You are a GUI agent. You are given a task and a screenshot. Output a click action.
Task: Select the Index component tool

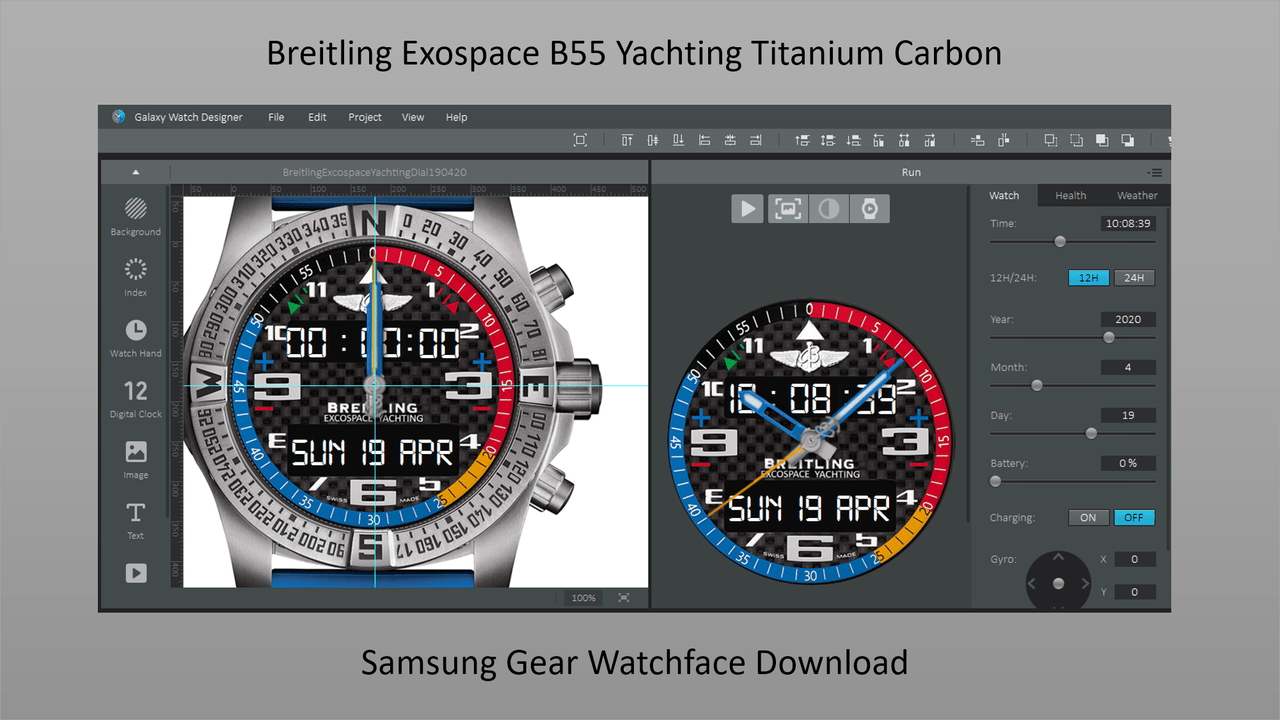[135, 276]
